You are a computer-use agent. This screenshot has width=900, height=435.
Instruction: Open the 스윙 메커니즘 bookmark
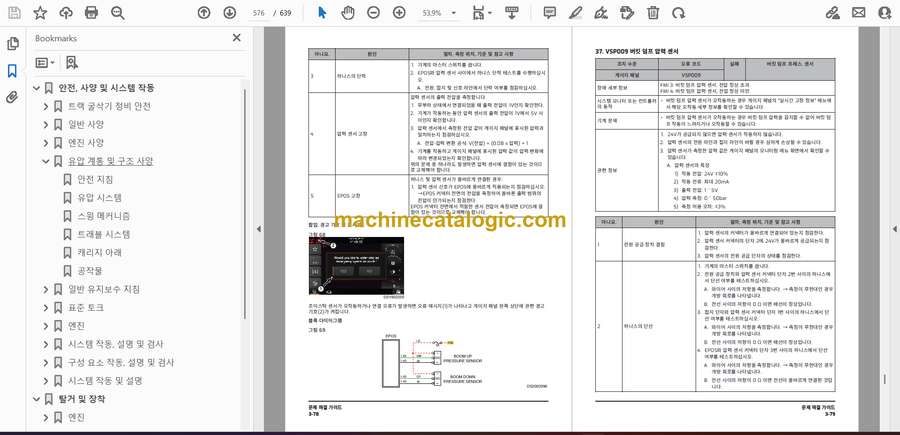point(103,216)
